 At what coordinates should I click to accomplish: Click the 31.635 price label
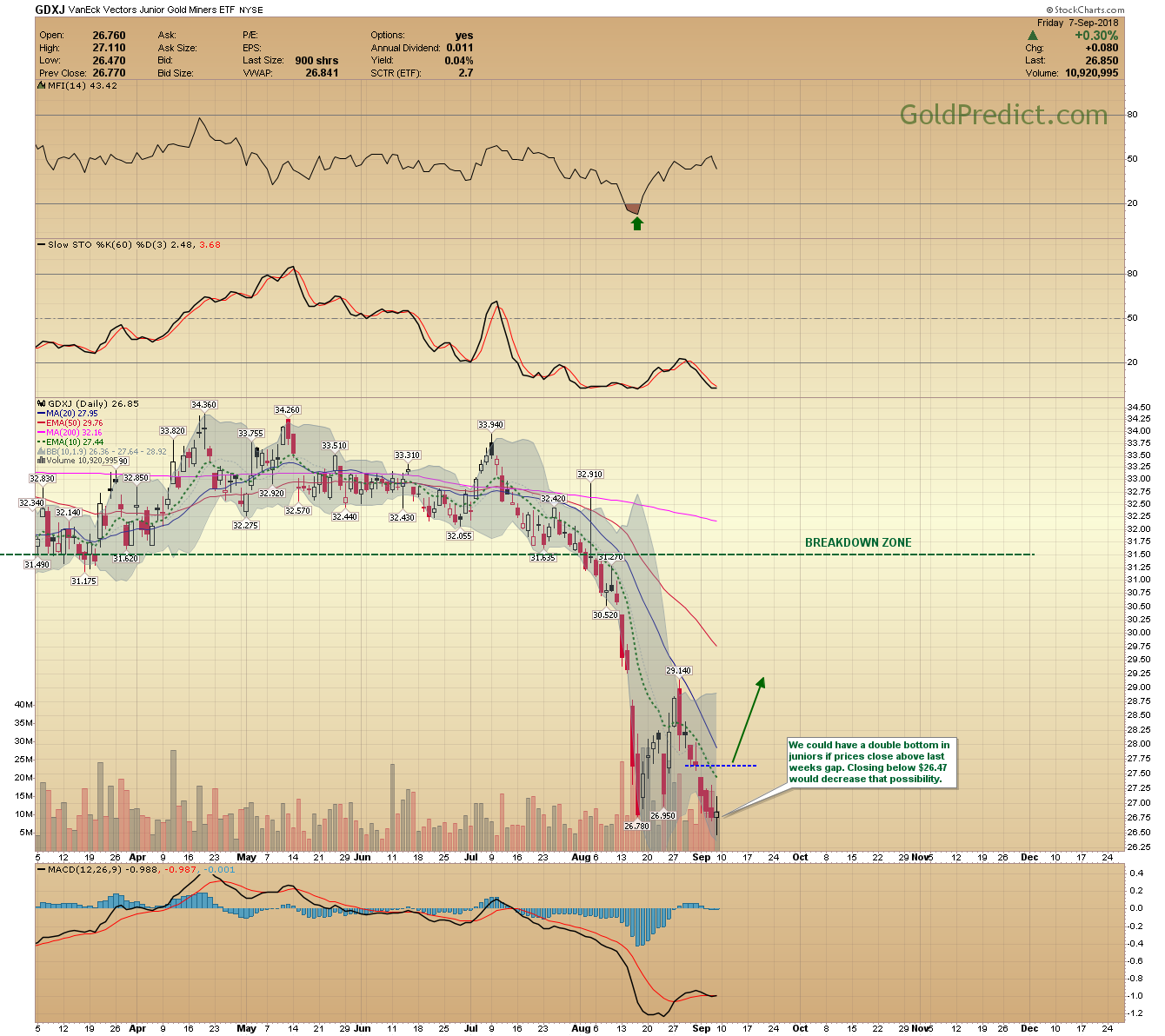pyautogui.click(x=543, y=558)
